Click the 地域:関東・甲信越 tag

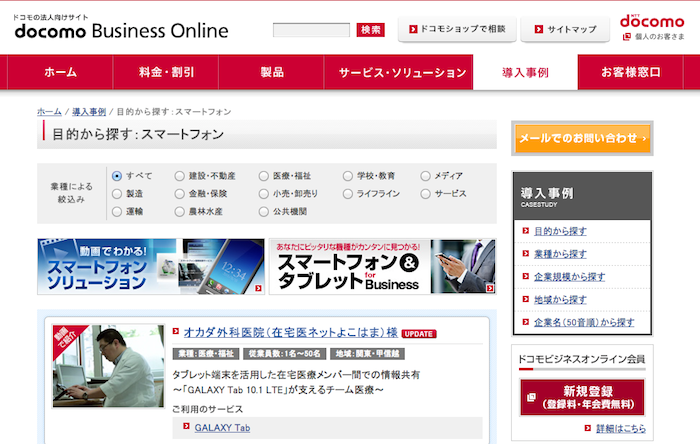coord(367,354)
